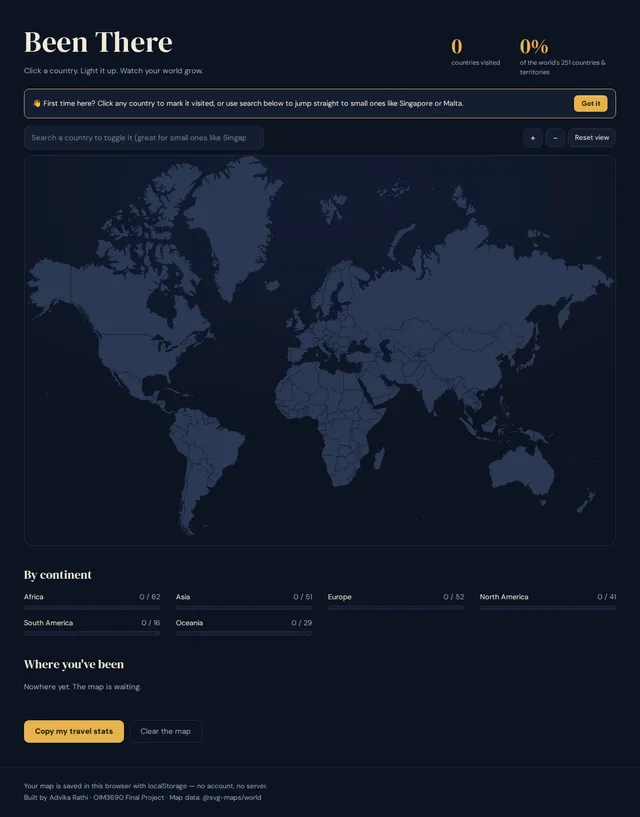The image size is (640, 817).
Task: Click the Africa continent progress bar
Action: [x=92, y=608]
